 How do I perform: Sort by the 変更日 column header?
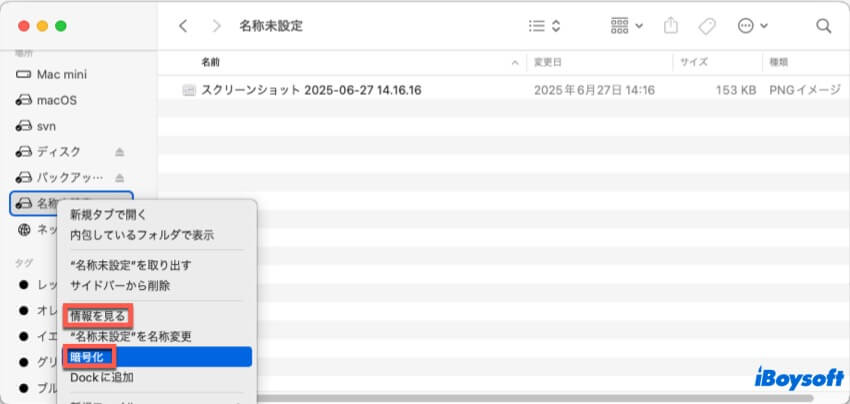[x=548, y=62]
